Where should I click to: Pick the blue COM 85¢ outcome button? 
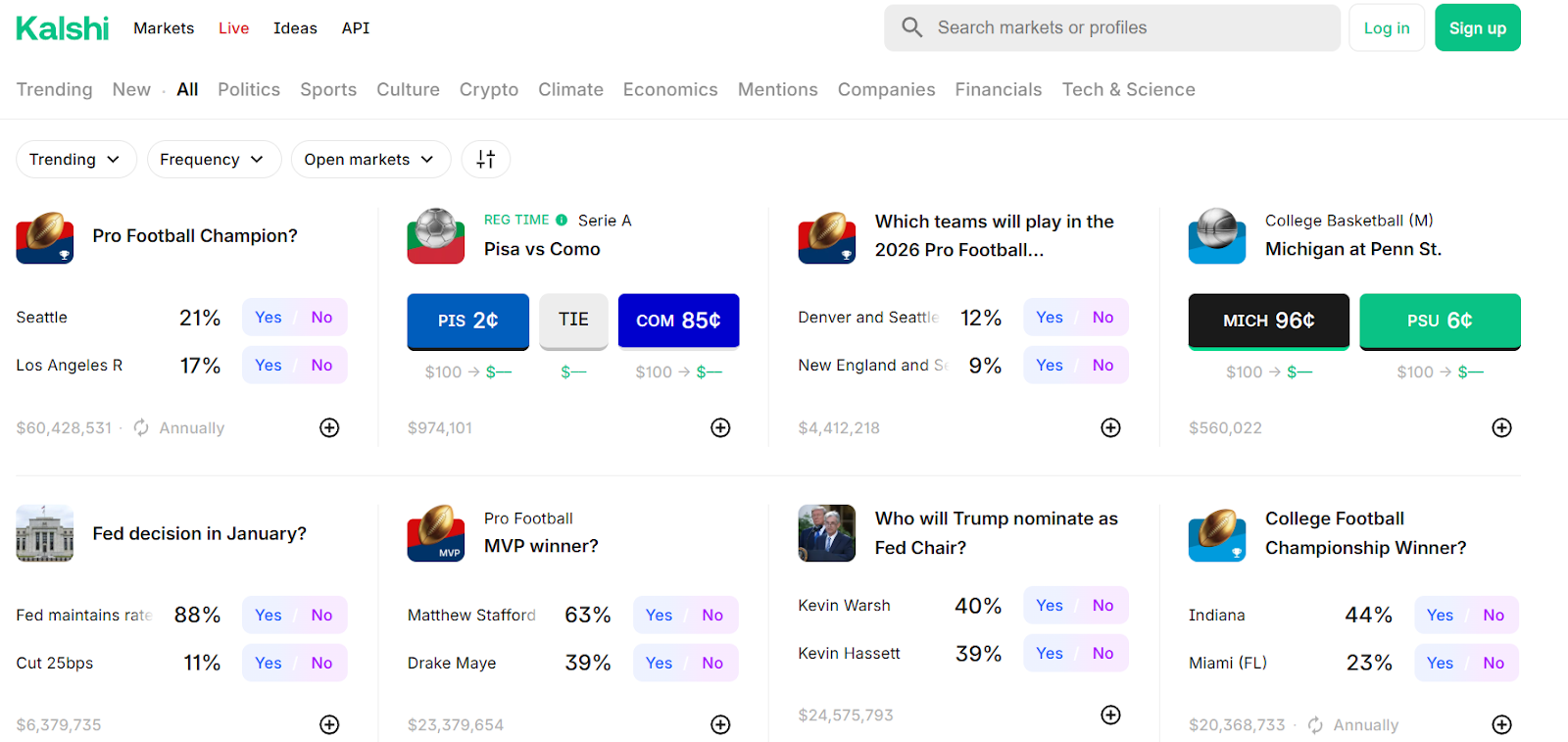[x=678, y=321]
